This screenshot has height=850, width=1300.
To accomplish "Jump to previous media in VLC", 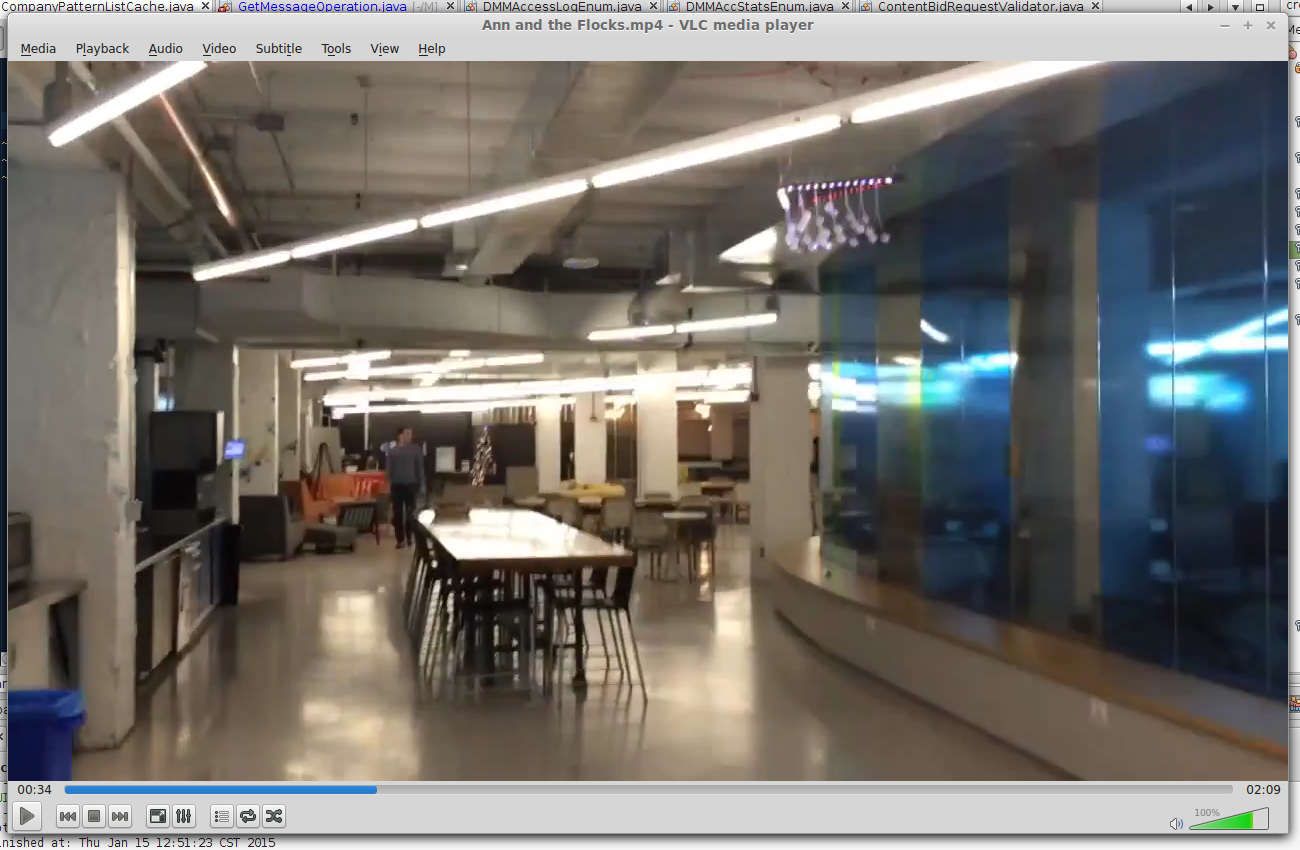I will [68, 816].
